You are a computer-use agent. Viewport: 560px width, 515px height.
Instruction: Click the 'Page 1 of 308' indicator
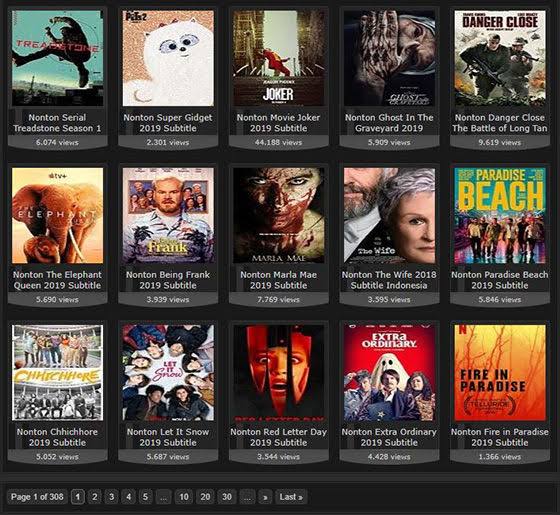click(x=37, y=497)
